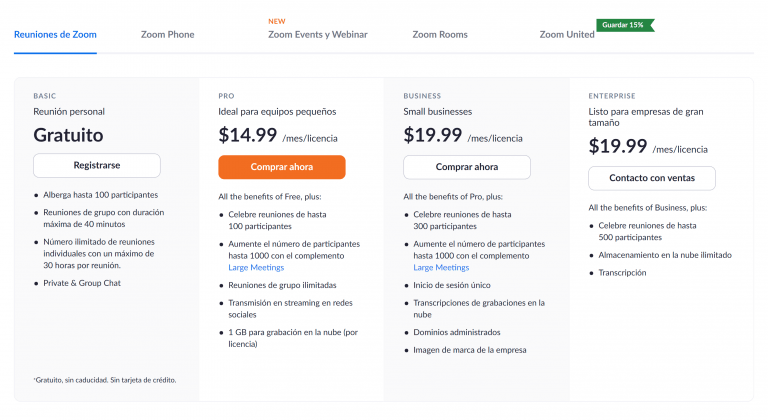768x420 pixels.
Task: Click the green Guardar 15% badge
Action: [x=625, y=25]
